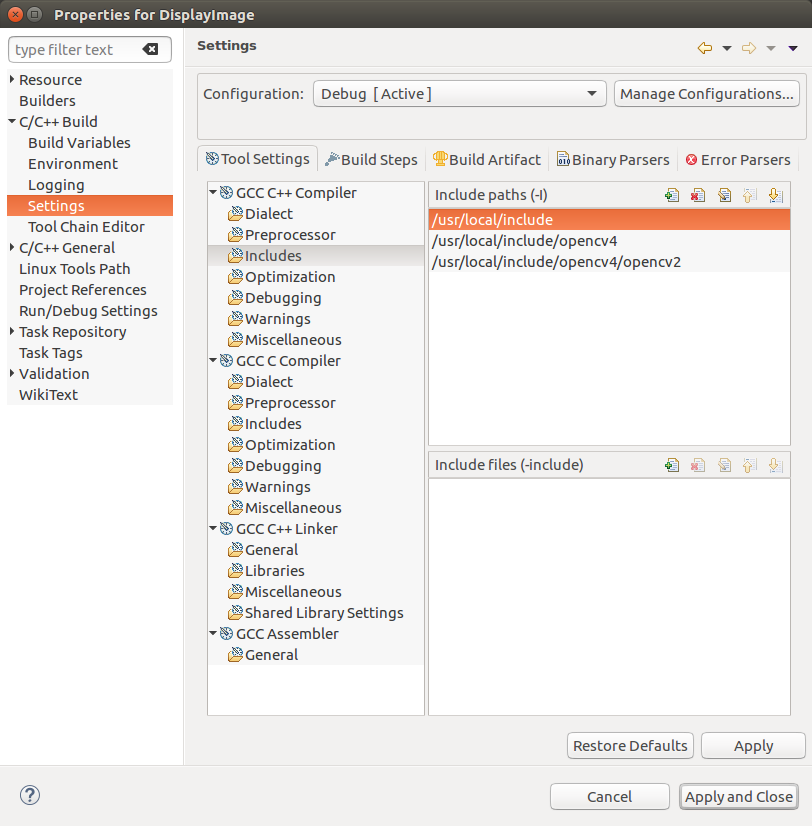Open help via the question mark icon
The height and width of the screenshot is (826, 812).
(30, 795)
